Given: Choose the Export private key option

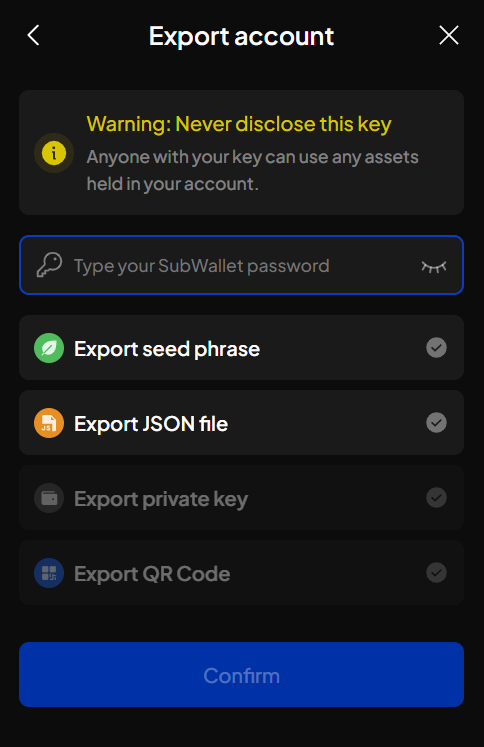Looking at the screenshot, I should 242,497.
